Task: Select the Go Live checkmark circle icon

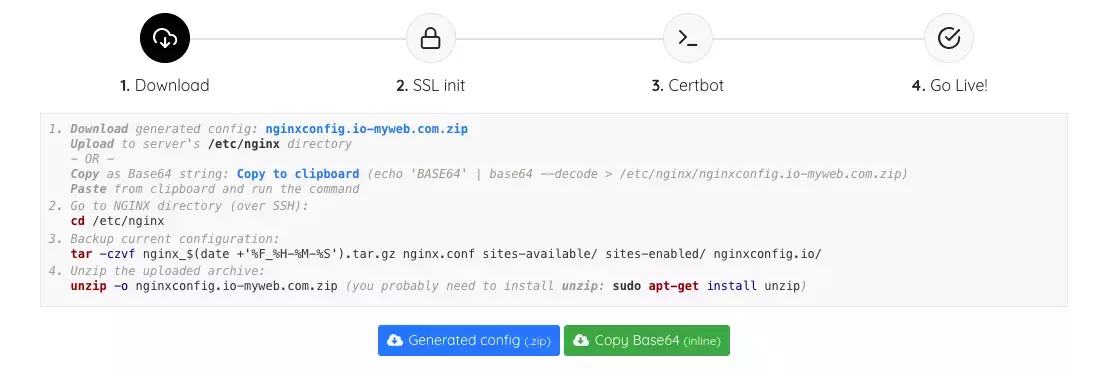Action: (x=949, y=38)
